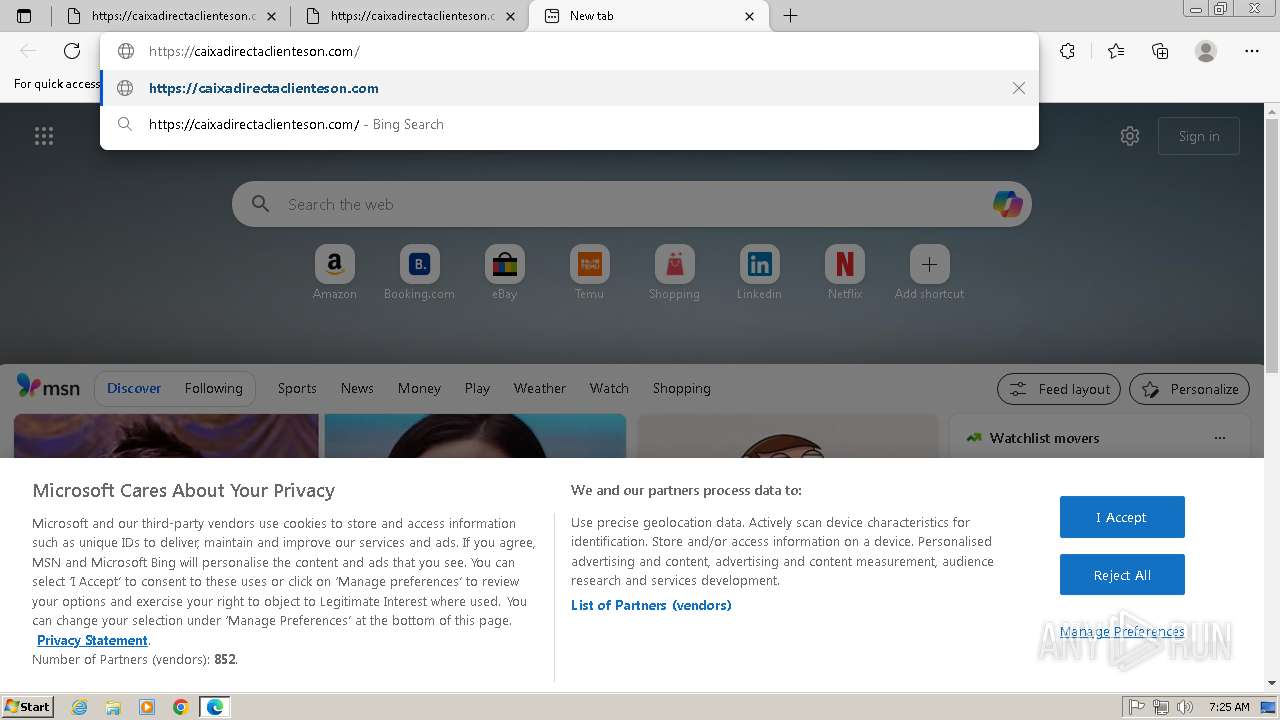Select the caixadirectaclienteson.com URL suggestion
The width and height of the screenshot is (1280, 720).
570,88
